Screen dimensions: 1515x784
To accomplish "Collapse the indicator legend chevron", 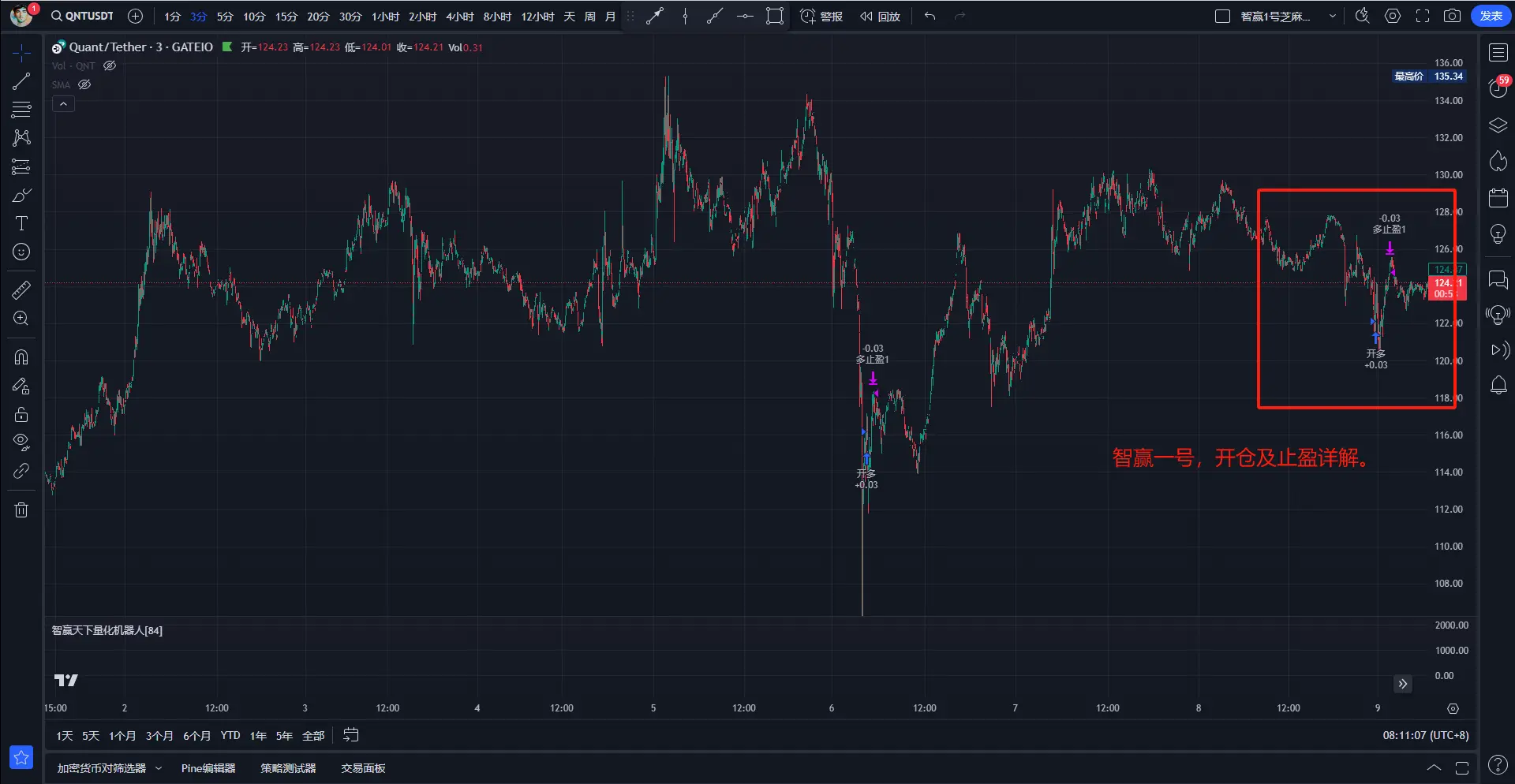I will pos(63,103).
